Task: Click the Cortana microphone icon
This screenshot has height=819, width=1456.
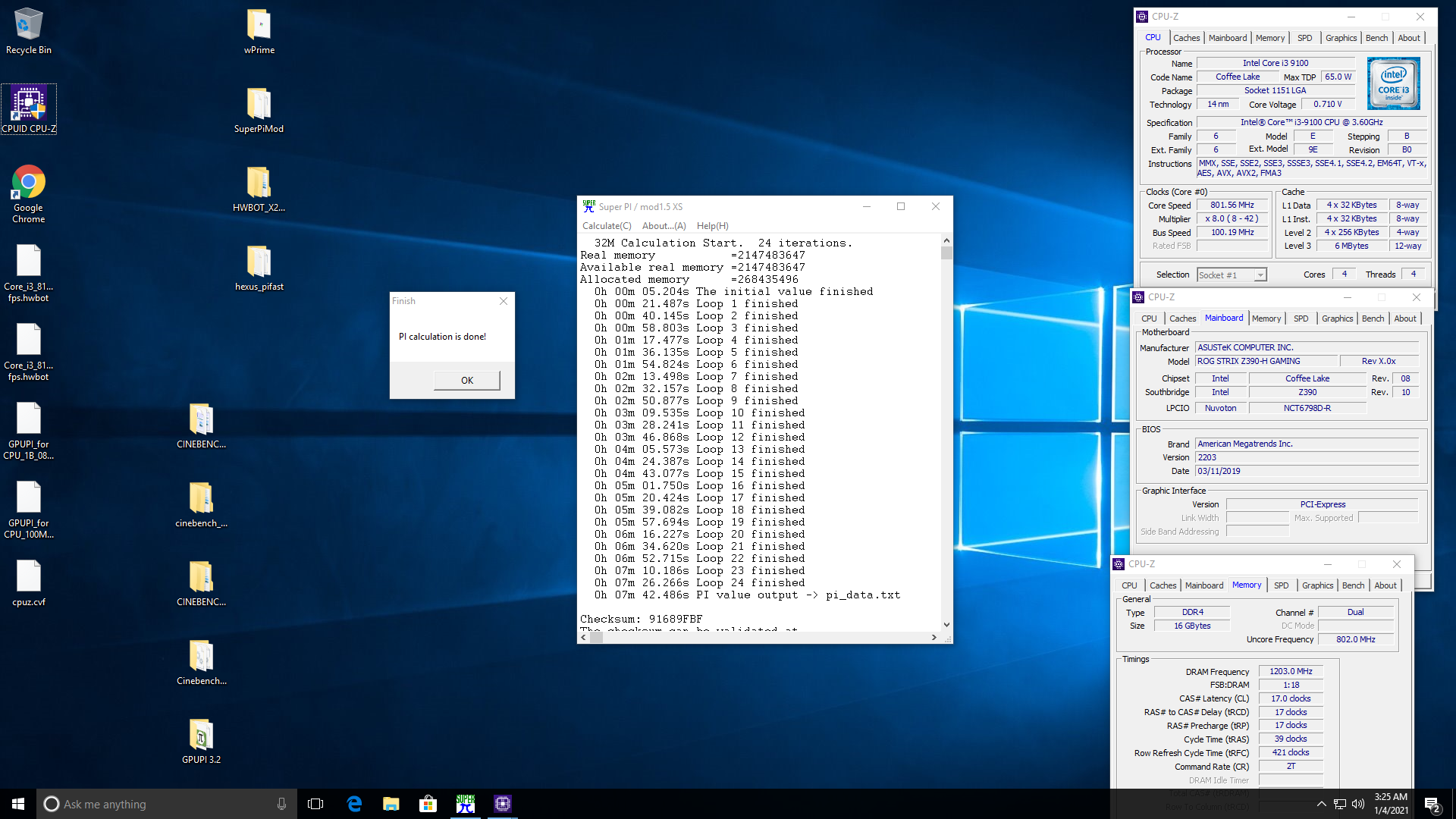Action: tap(281, 804)
